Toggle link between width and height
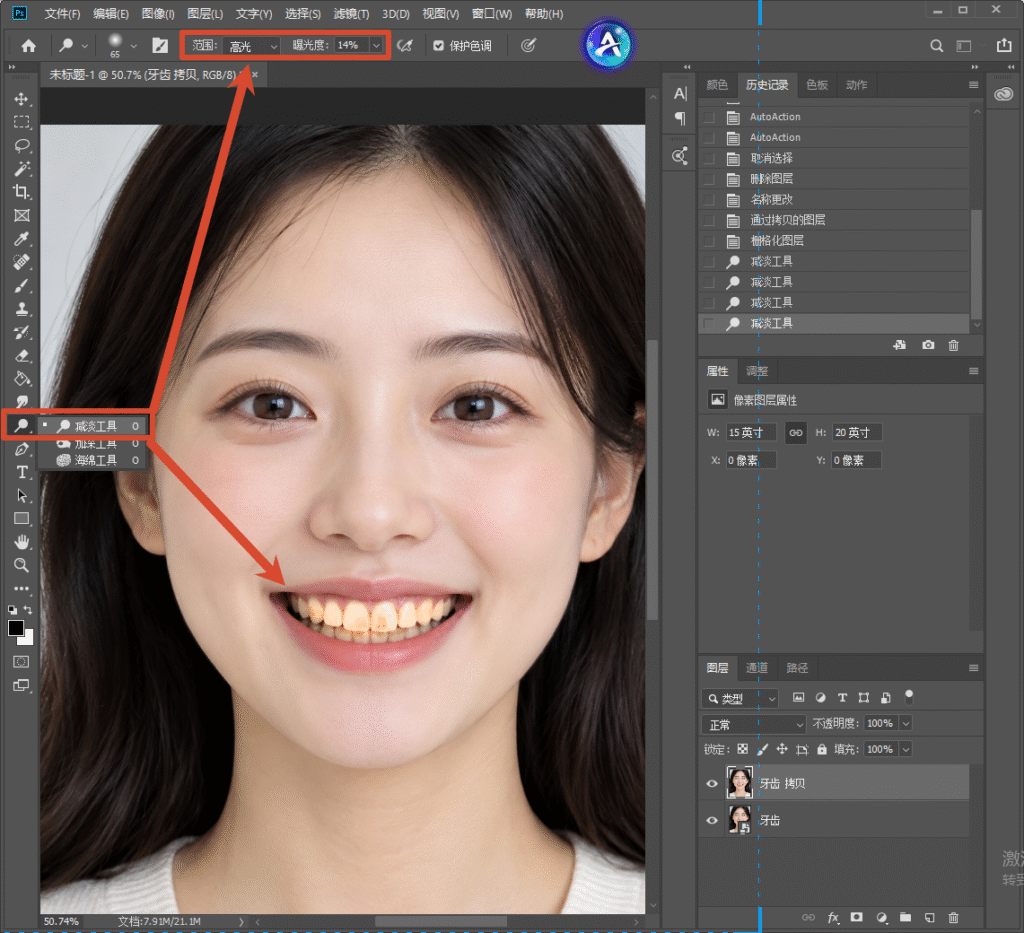The height and width of the screenshot is (933, 1024). [x=795, y=432]
